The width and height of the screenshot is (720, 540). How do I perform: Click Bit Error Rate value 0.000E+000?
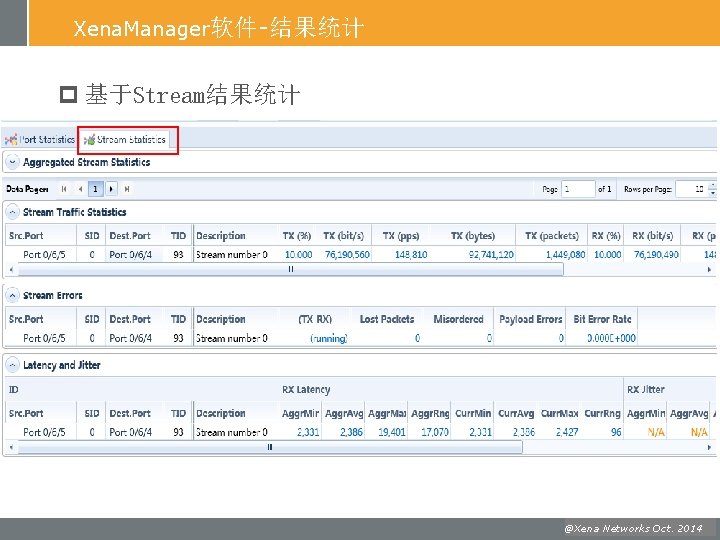[x=611, y=338]
